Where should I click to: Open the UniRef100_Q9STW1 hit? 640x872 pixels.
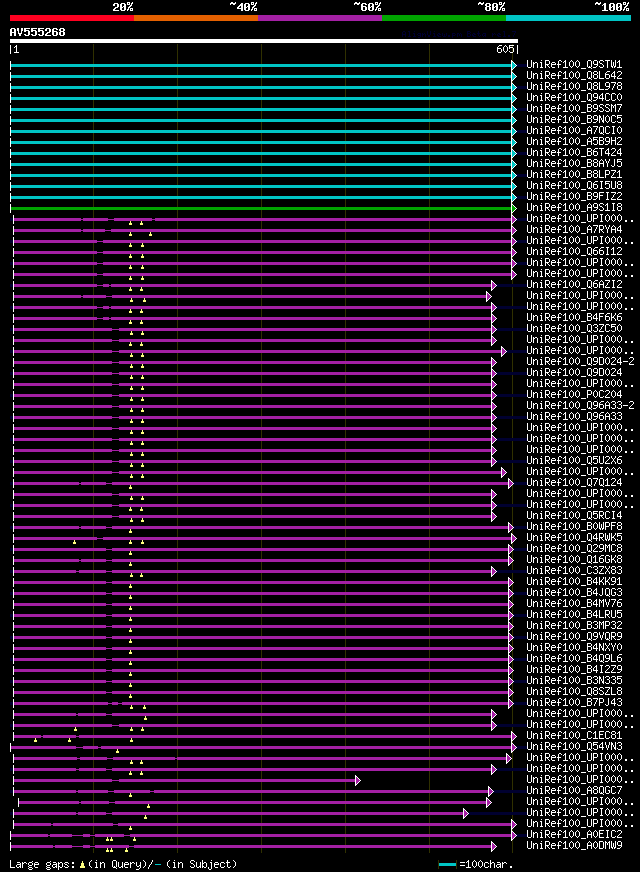point(574,65)
